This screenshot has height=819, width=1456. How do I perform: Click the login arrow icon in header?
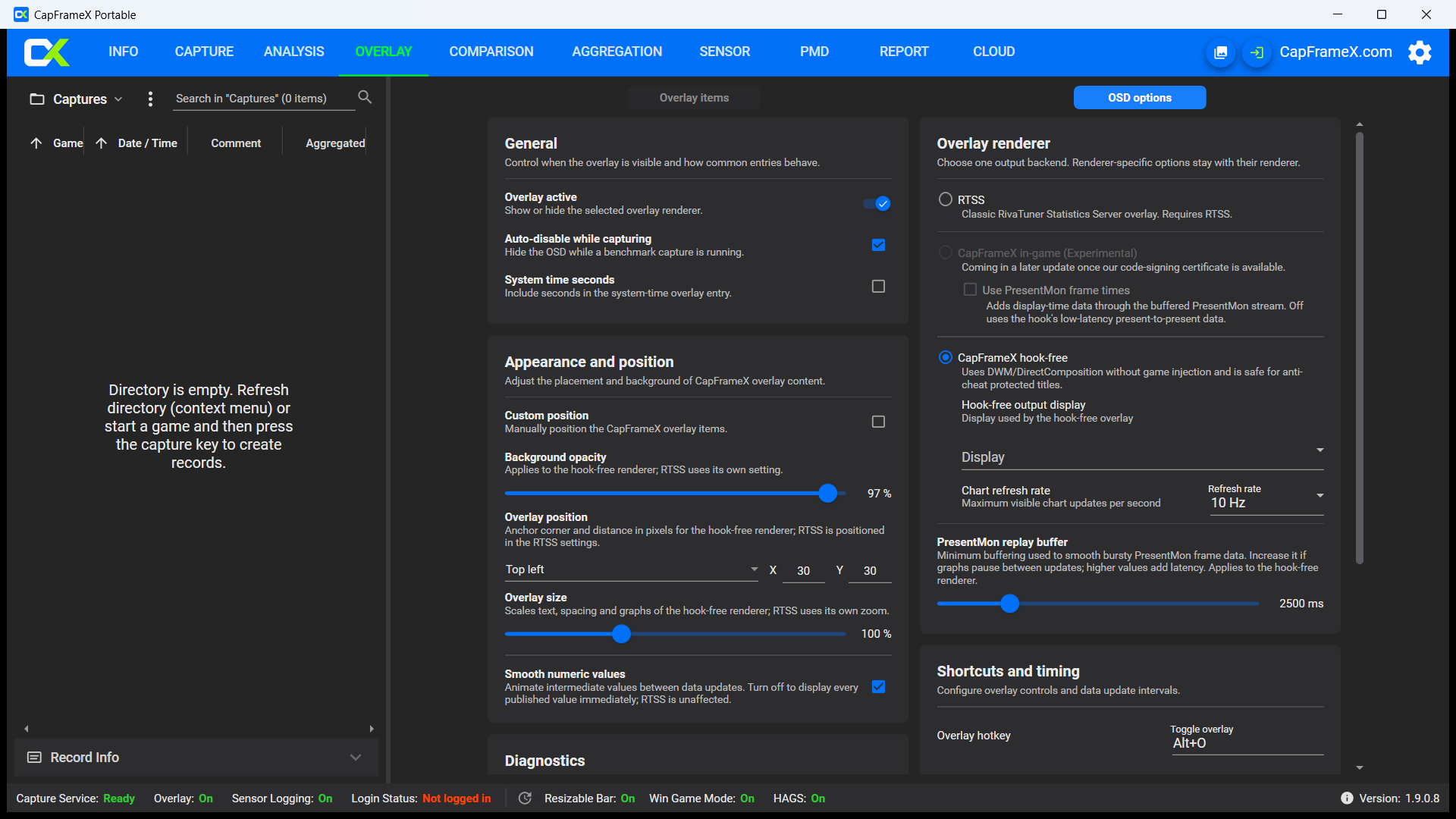click(x=1257, y=52)
